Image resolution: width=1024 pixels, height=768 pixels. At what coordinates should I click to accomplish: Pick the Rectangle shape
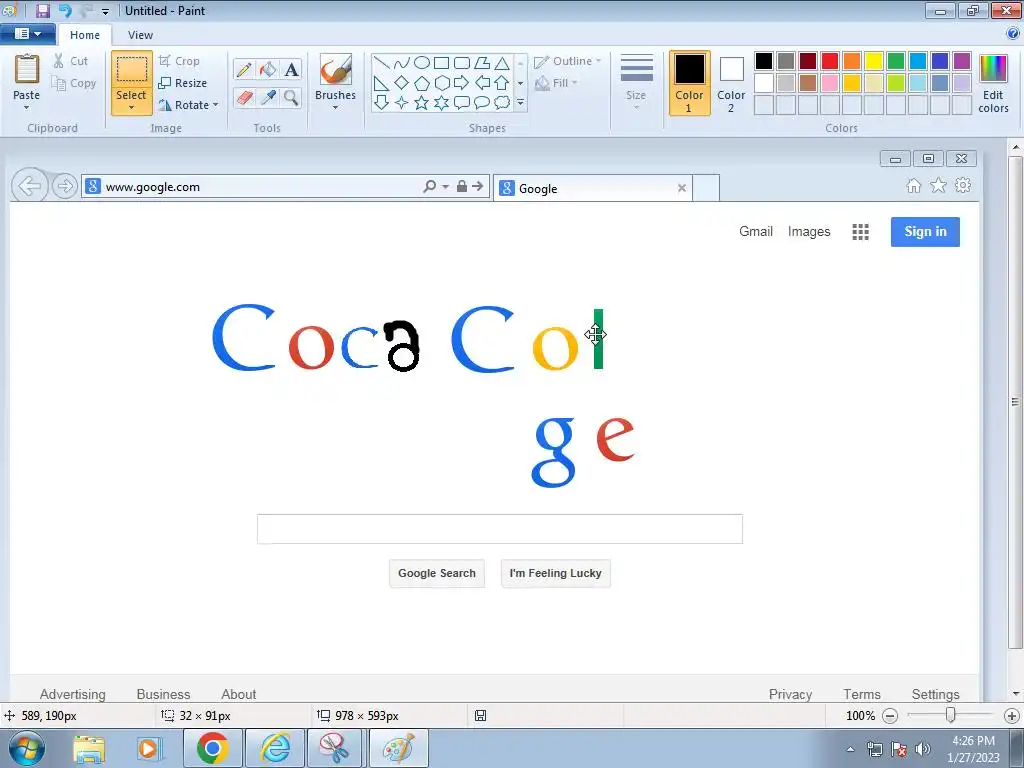(442, 63)
